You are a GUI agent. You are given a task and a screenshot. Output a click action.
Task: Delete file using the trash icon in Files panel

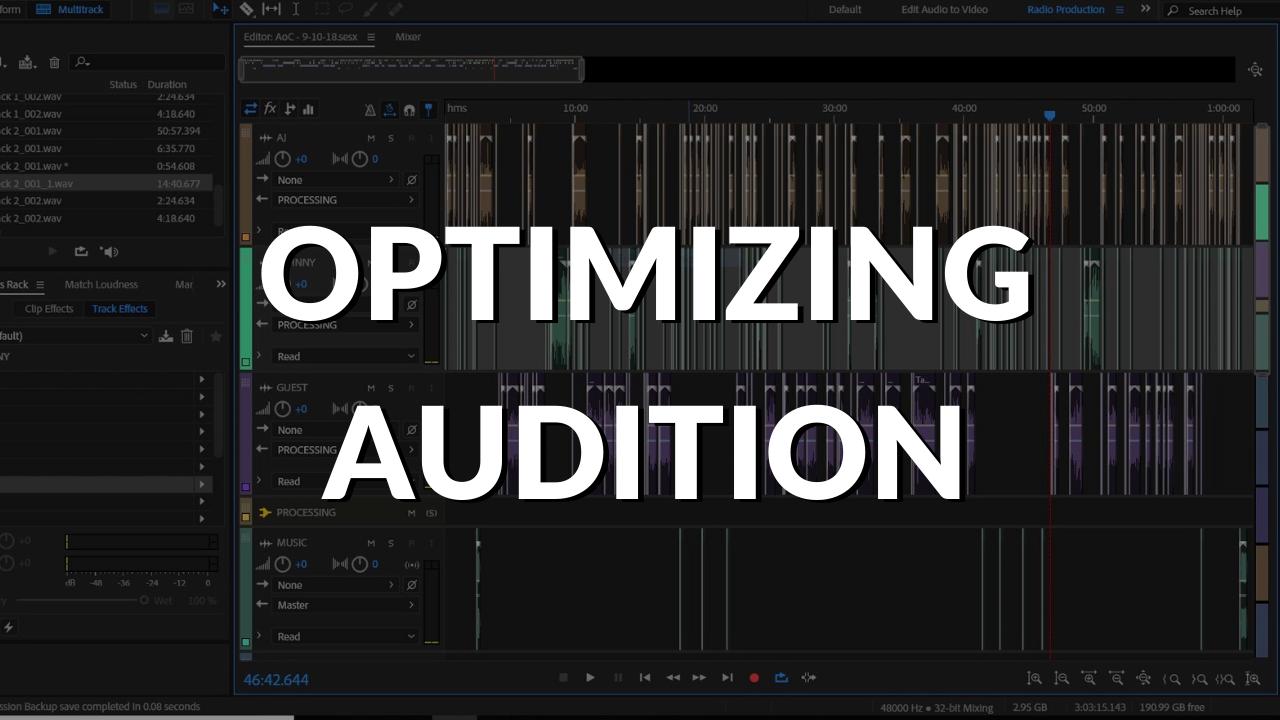(x=54, y=62)
